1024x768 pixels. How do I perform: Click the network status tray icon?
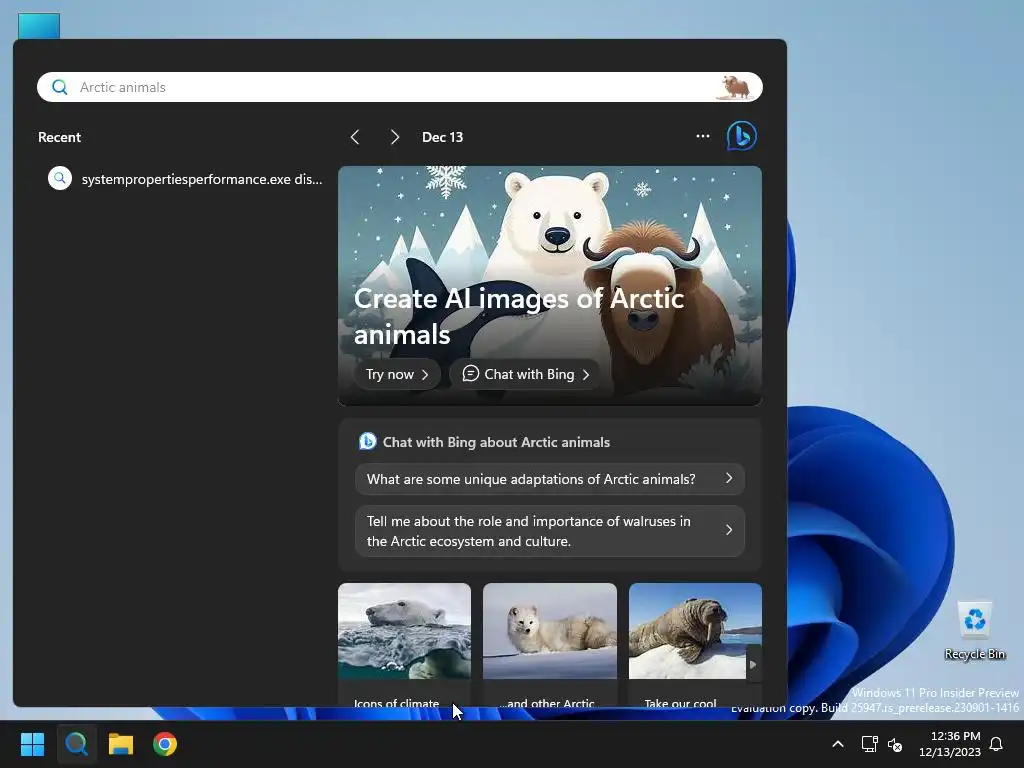coord(869,744)
